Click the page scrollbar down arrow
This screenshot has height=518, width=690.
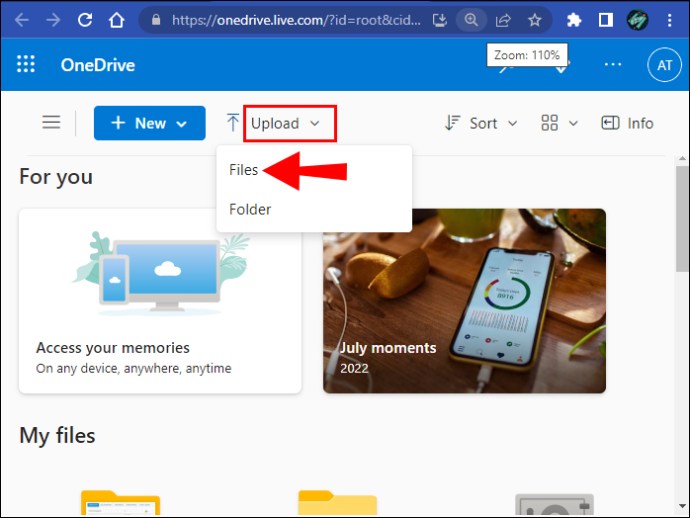682,506
